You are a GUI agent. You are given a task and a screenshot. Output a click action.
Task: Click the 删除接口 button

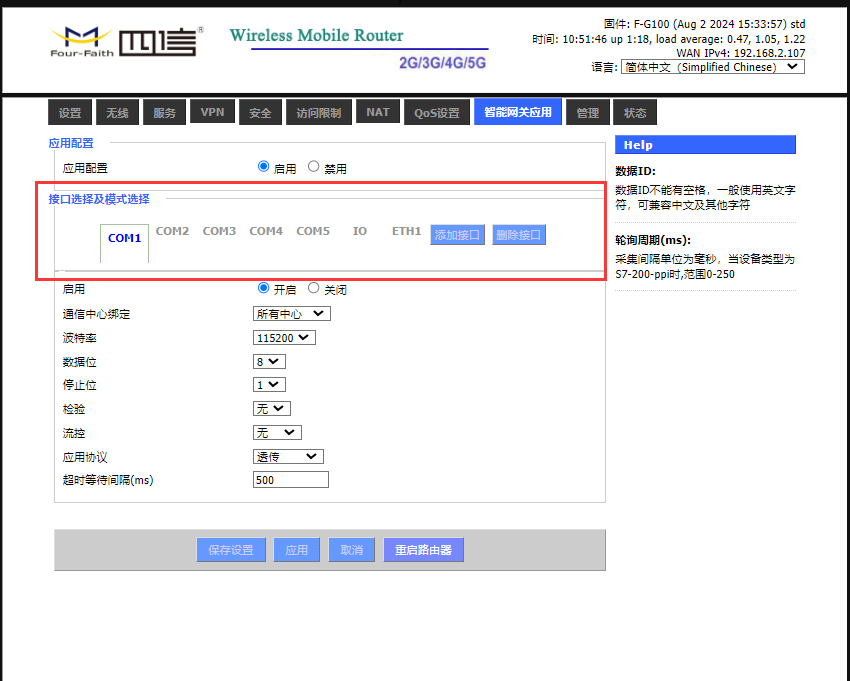[x=519, y=235]
